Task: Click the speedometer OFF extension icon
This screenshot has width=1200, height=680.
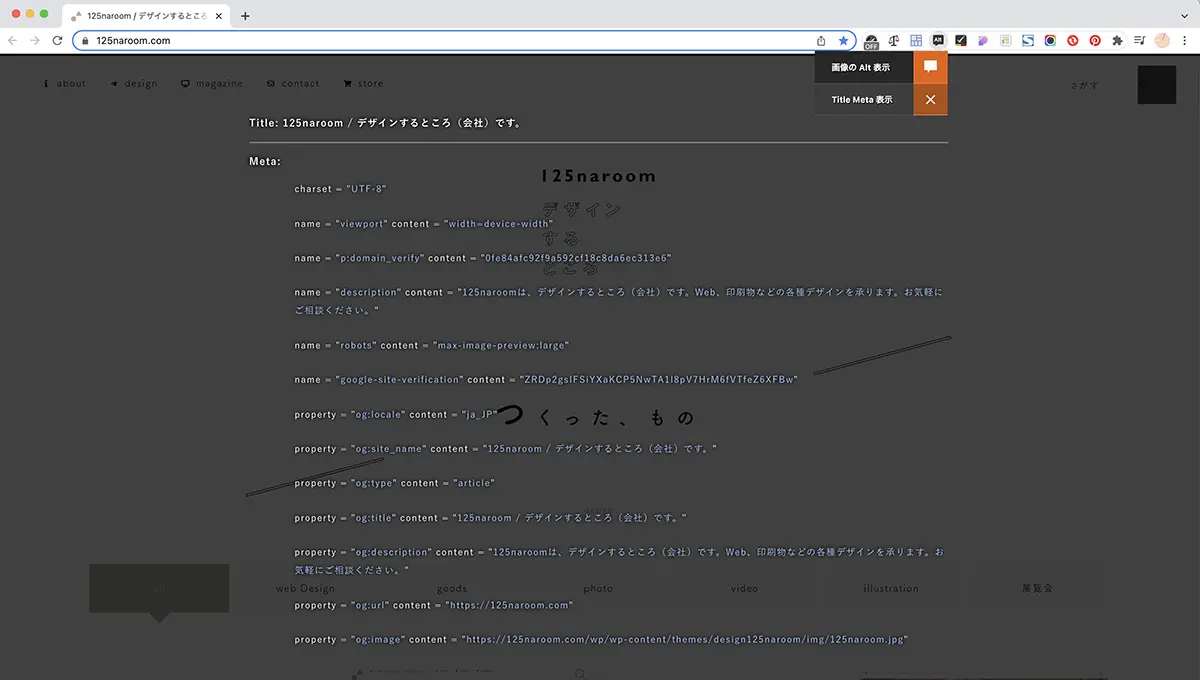Action: pyautogui.click(x=871, y=41)
